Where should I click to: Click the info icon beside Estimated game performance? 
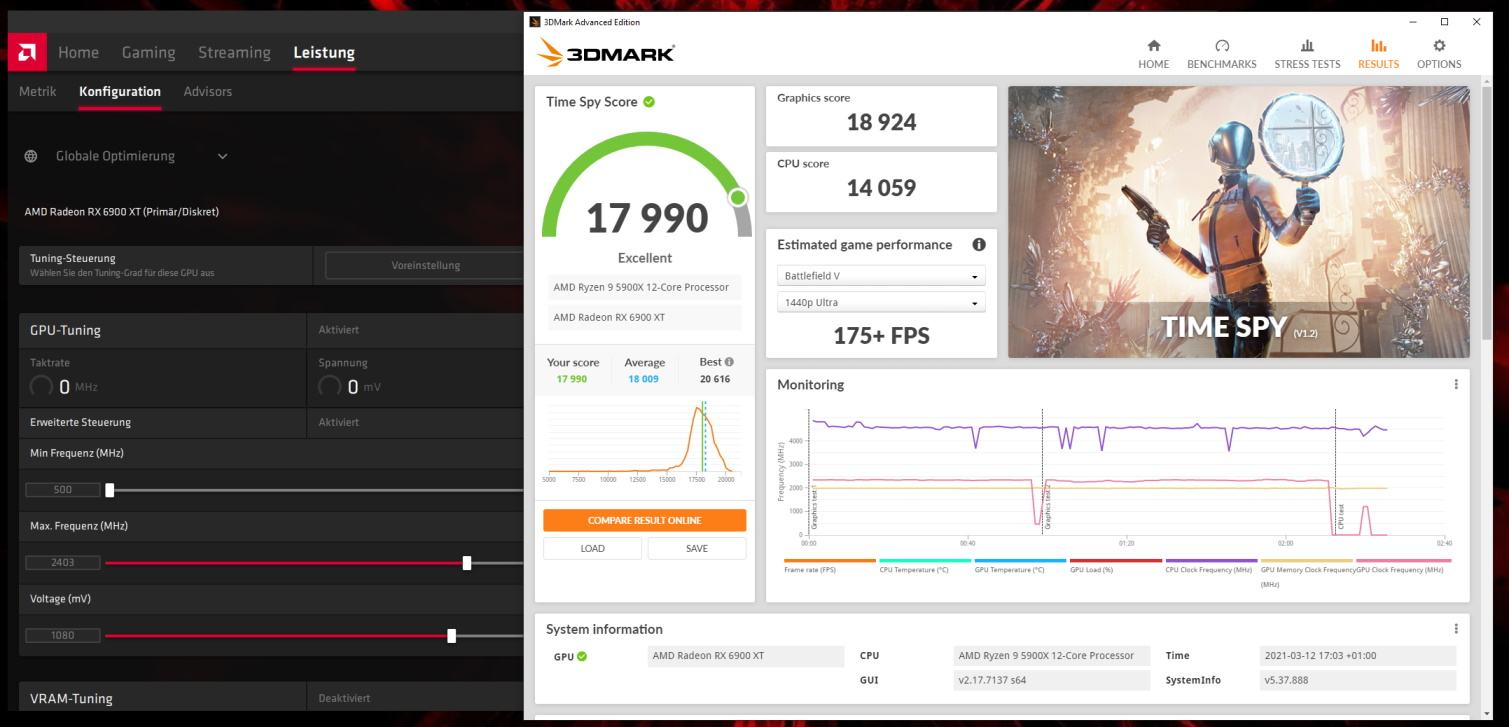pos(979,244)
